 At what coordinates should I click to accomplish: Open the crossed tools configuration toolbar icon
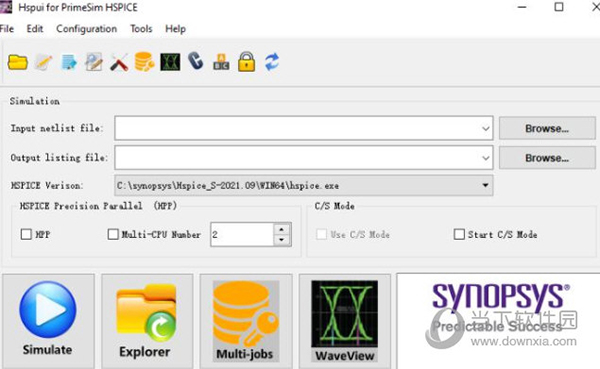tap(119, 62)
